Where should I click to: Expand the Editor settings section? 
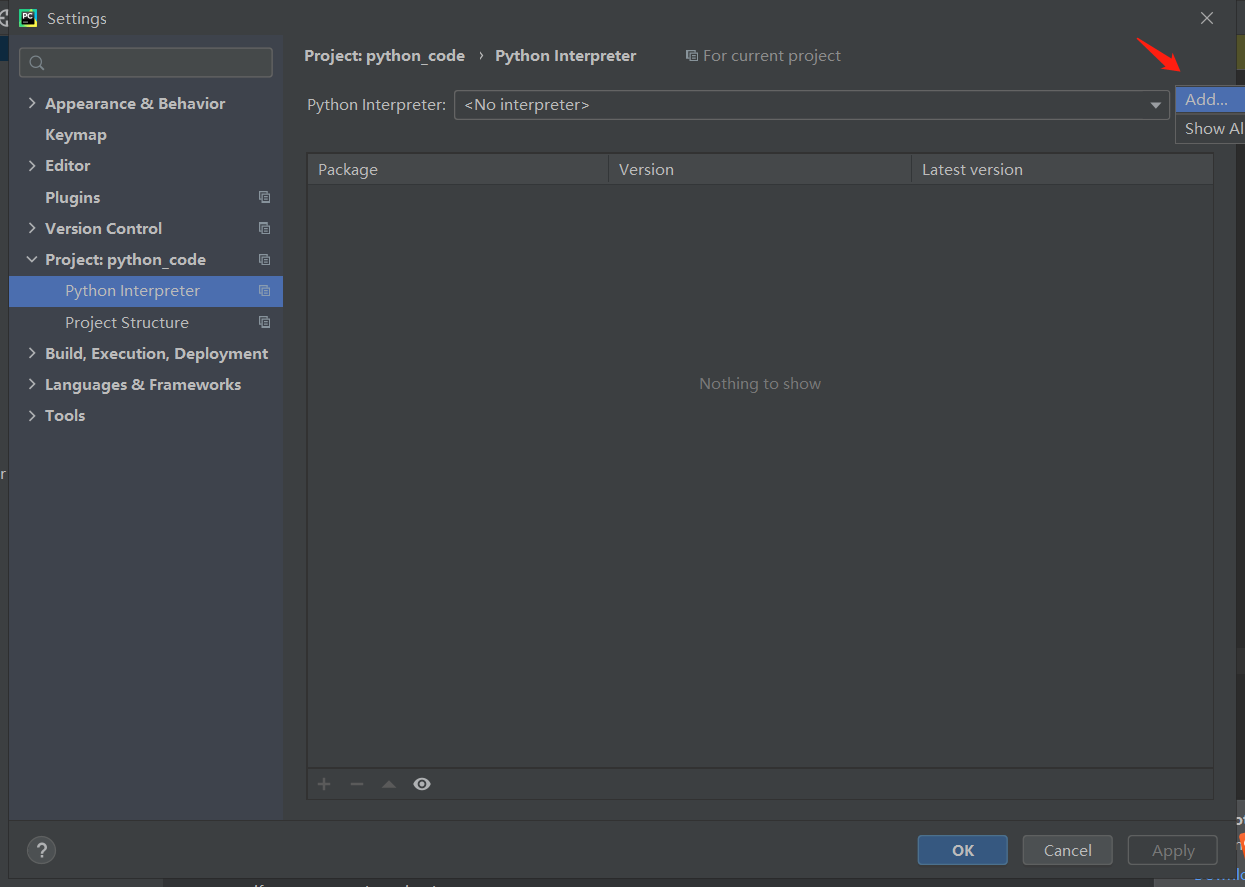[32, 165]
